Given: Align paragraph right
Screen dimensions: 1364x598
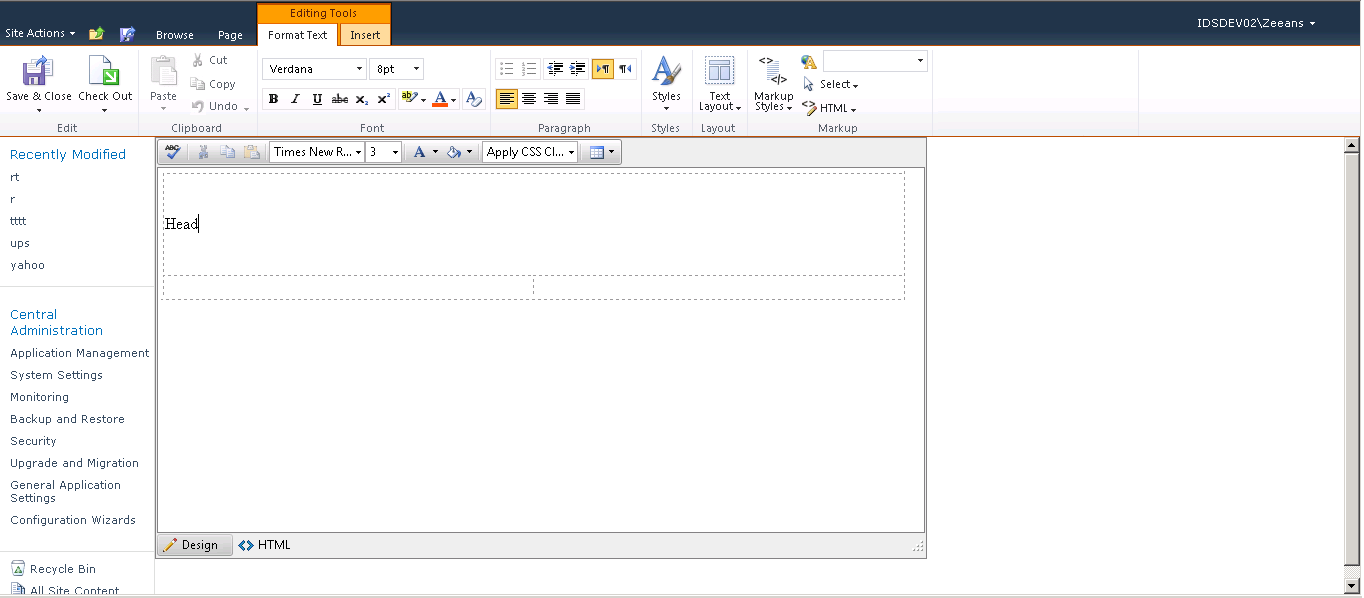Looking at the screenshot, I should click(x=551, y=99).
